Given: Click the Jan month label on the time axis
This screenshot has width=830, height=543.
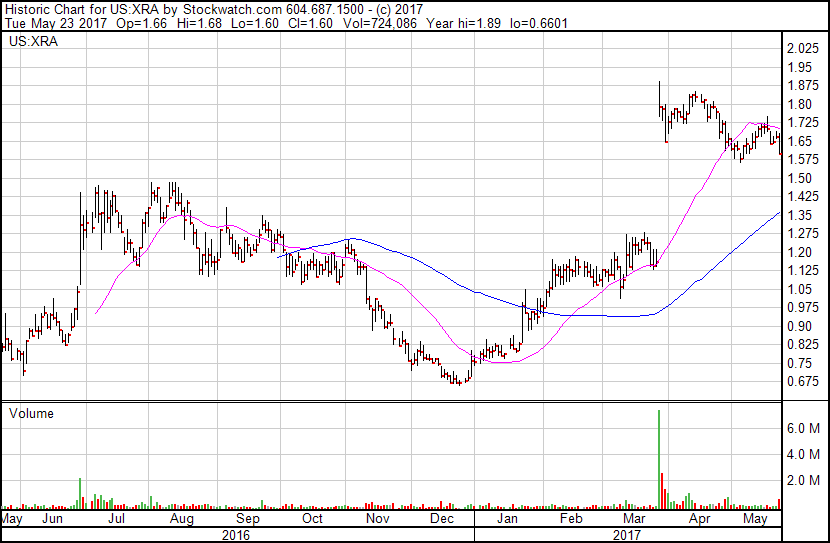Looking at the screenshot, I should click(x=507, y=520).
